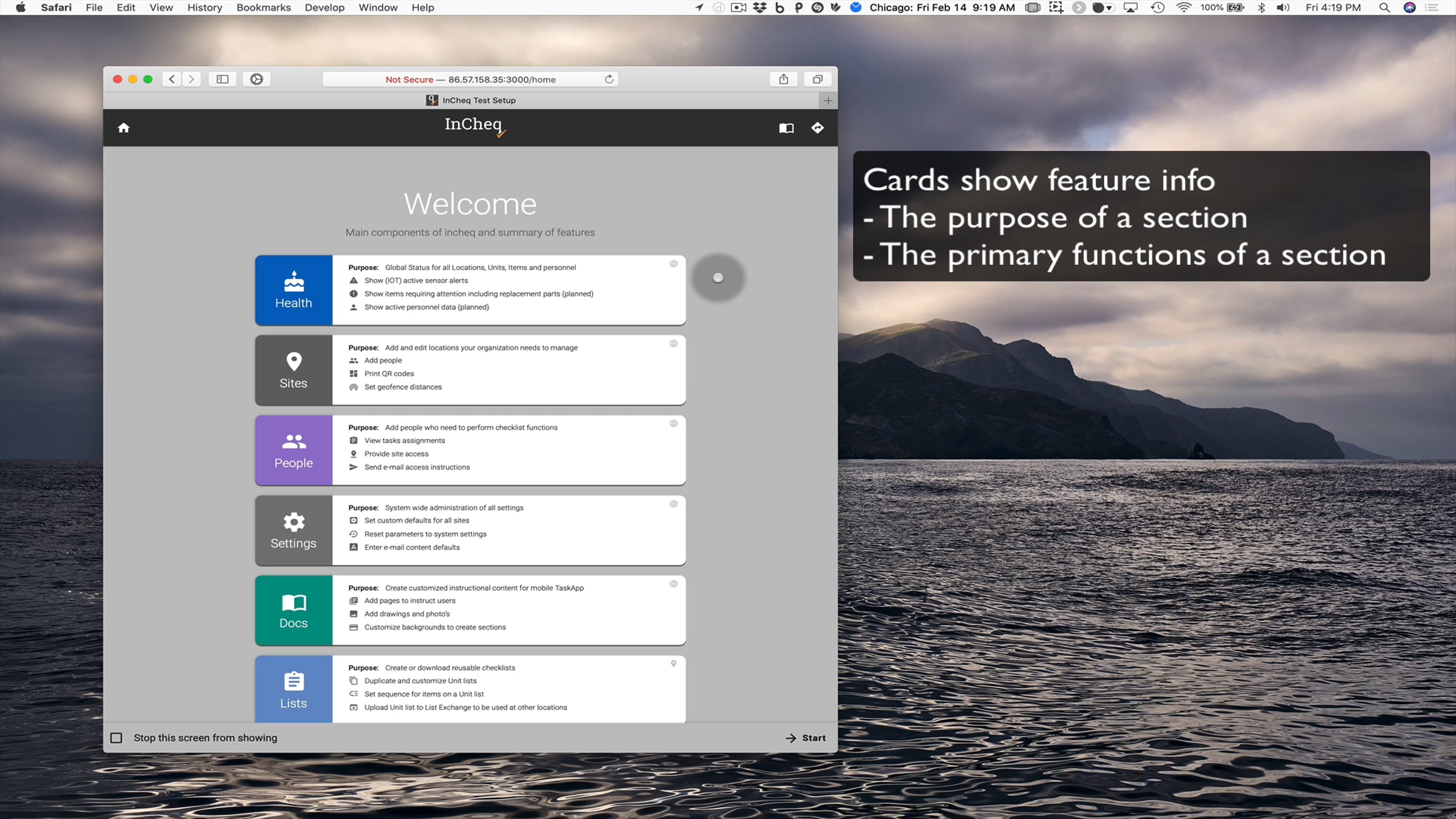The height and width of the screenshot is (819, 1456).
Task: Click the directions diamond icon in header
Action: tap(818, 127)
